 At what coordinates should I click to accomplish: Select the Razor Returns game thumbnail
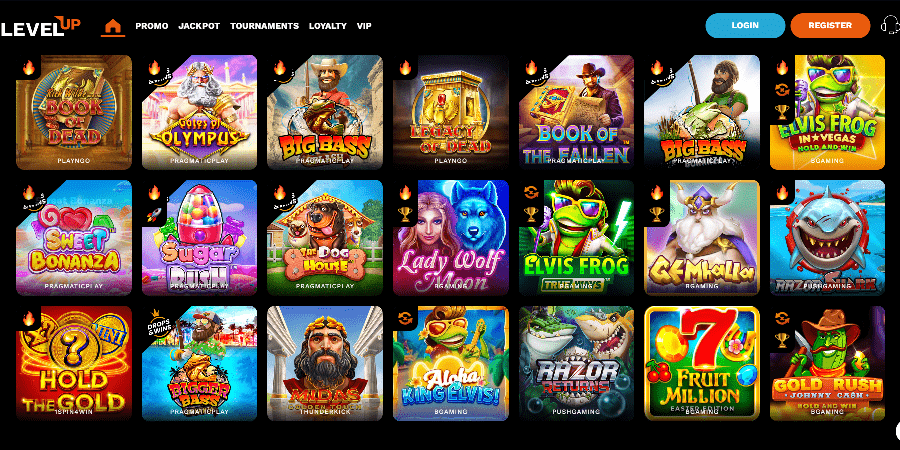[576, 363]
